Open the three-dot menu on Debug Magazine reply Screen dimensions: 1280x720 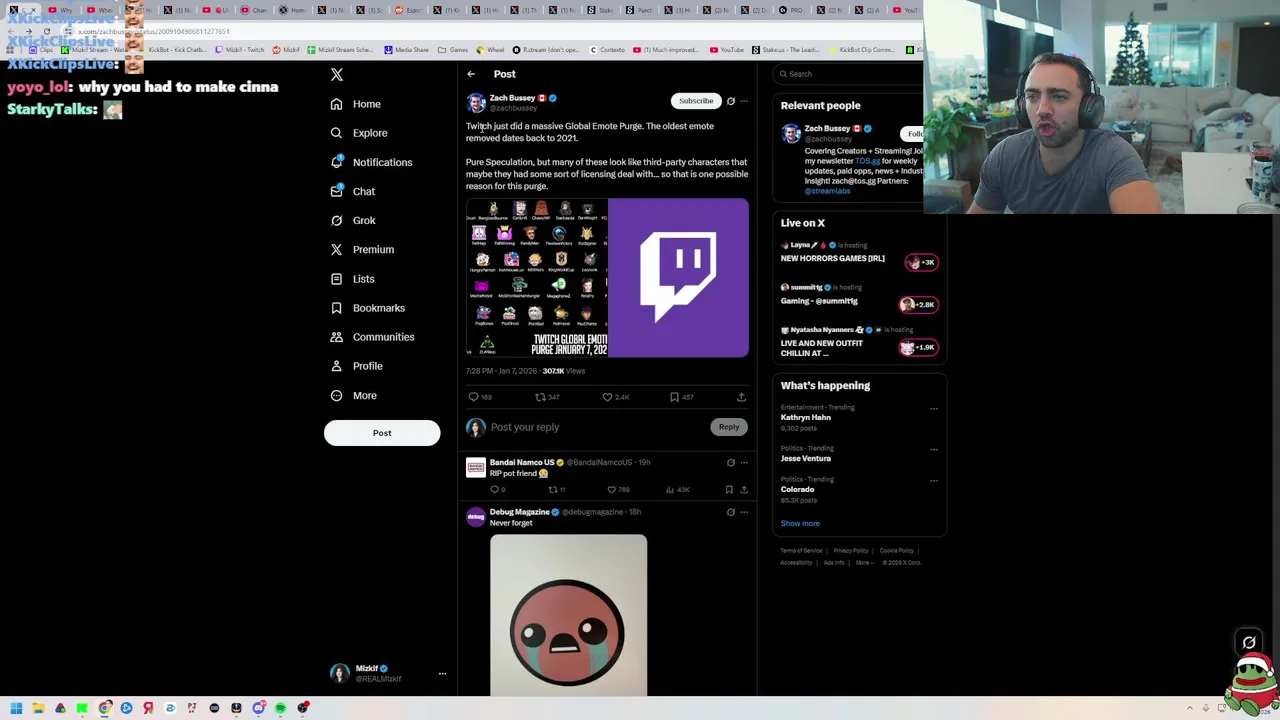744,512
